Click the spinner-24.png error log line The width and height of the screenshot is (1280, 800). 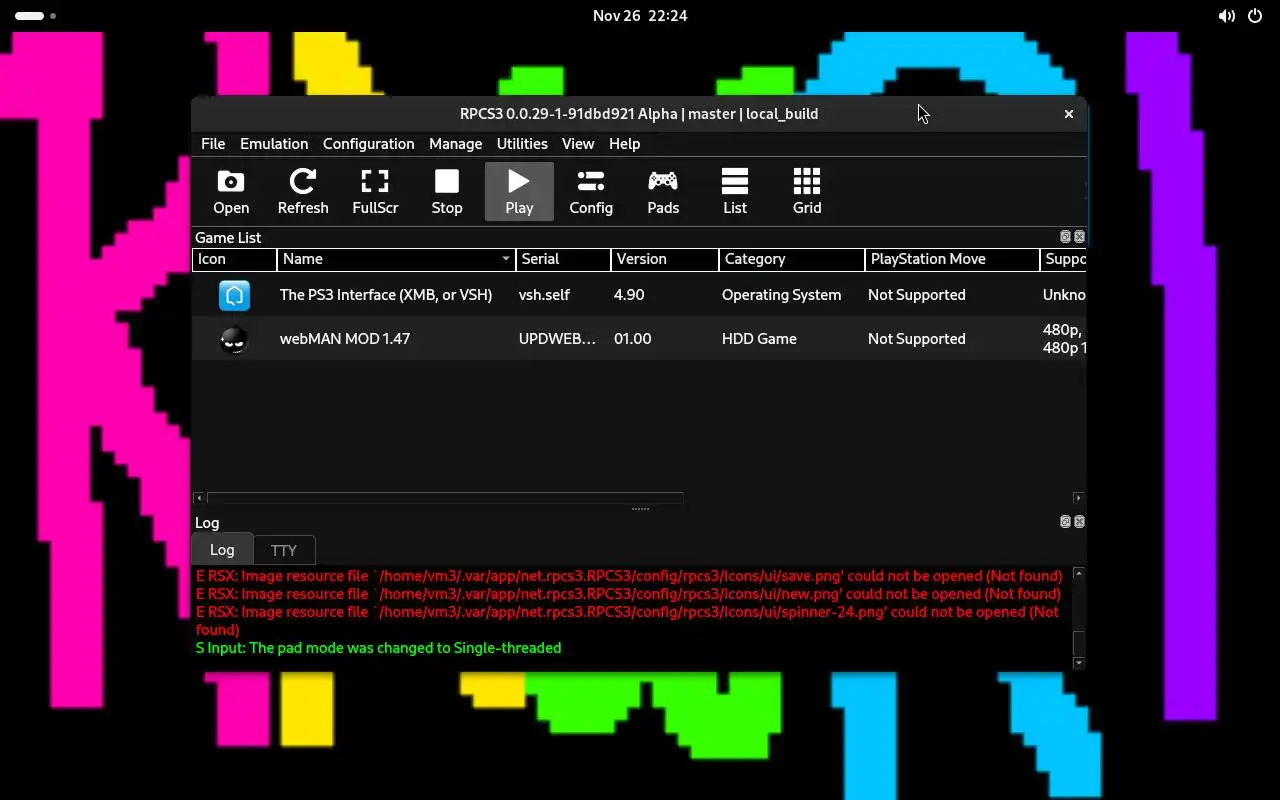pos(627,621)
